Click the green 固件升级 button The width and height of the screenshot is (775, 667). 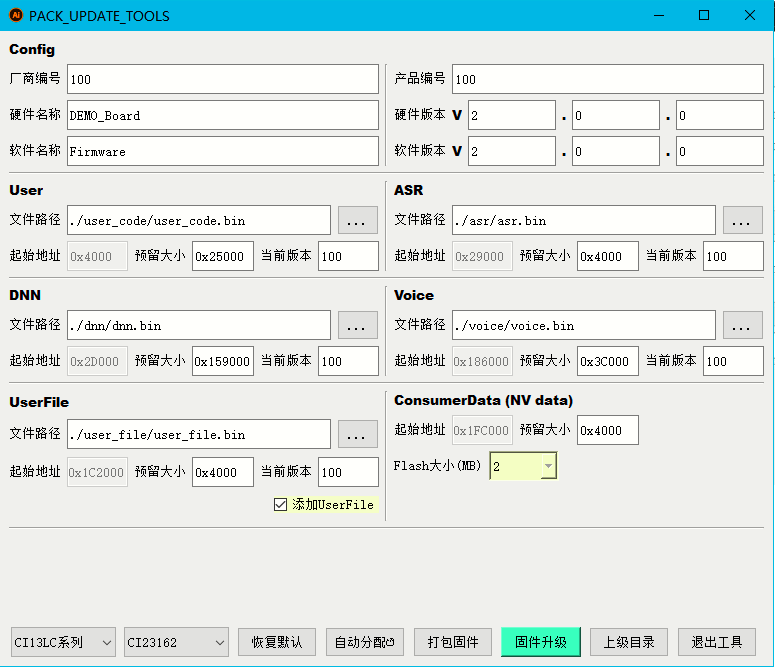pyautogui.click(x=541, y=642)
